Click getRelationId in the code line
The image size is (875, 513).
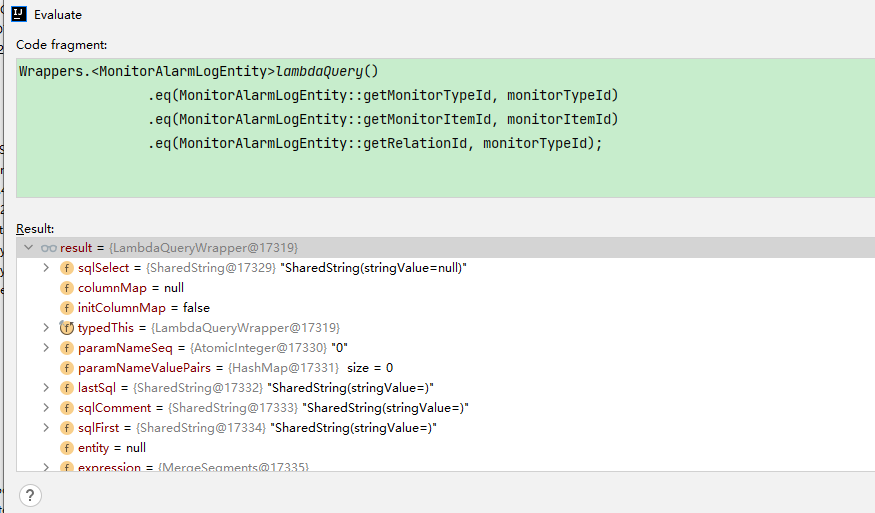(x=415, y=143)
